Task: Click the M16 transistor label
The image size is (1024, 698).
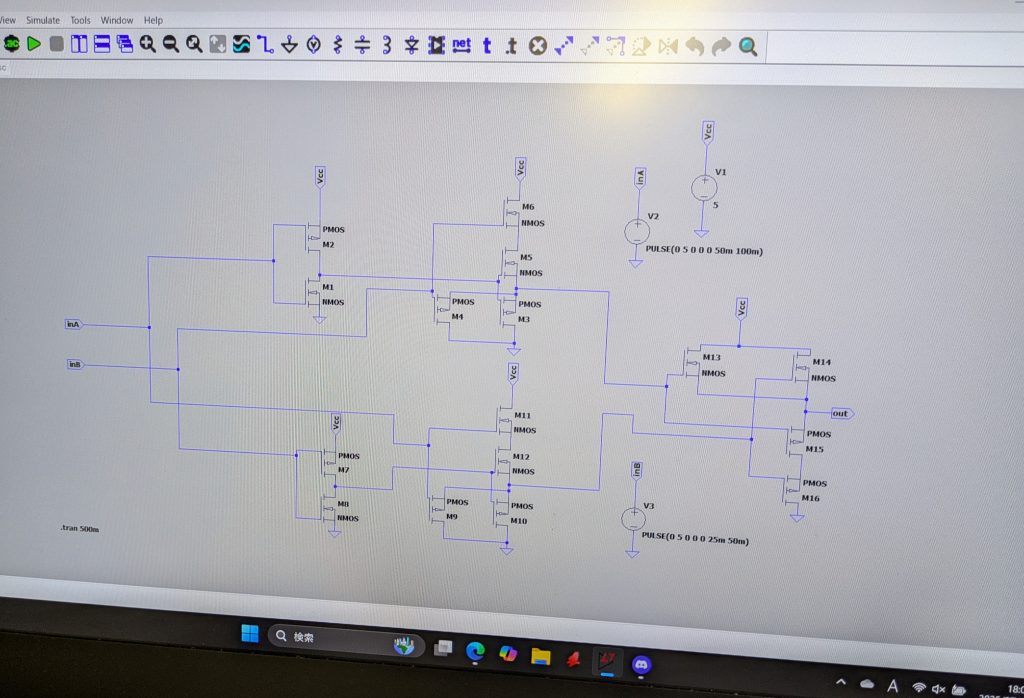Action: [x=810, y=498]
